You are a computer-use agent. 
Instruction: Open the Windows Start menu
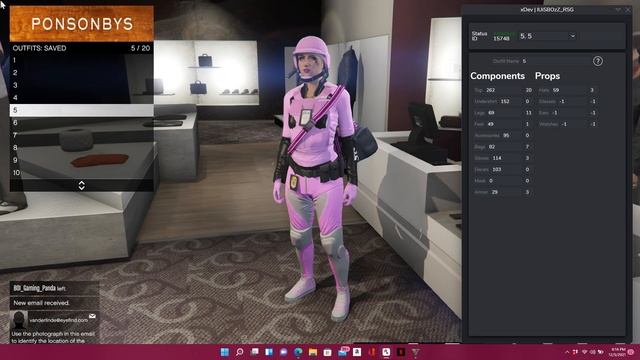click(224, 352)
